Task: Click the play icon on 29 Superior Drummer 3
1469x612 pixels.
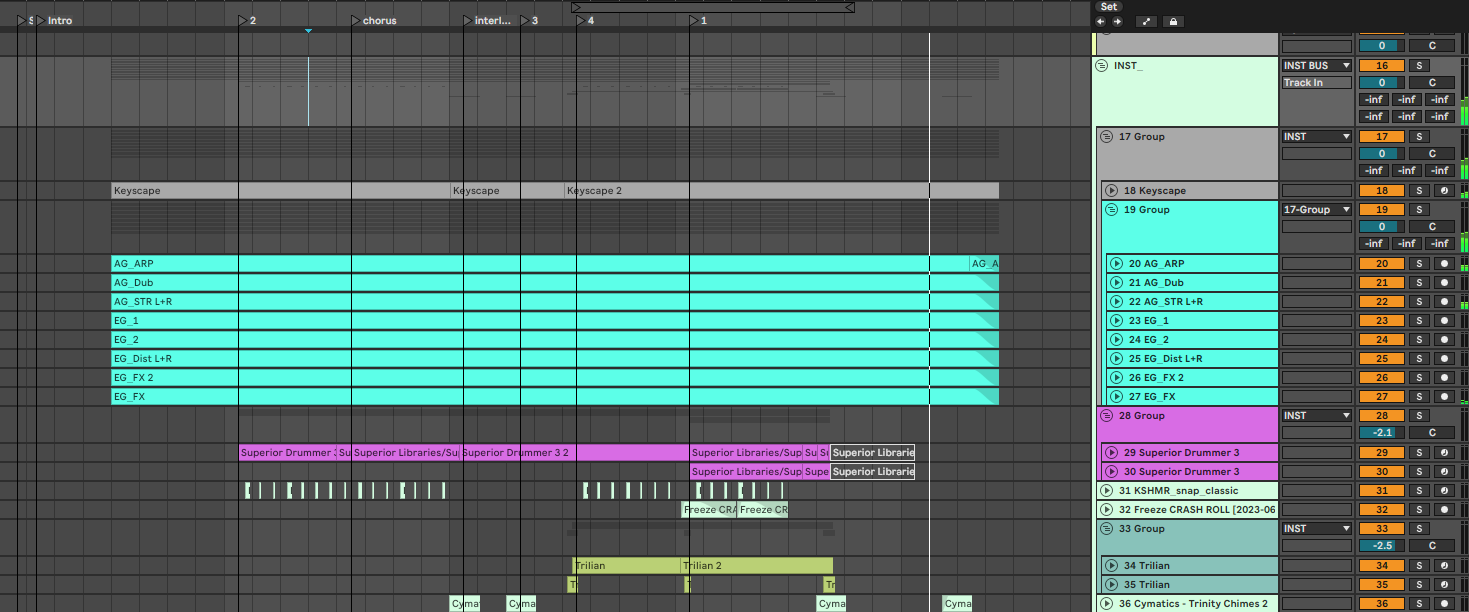Action: pos(1111,453)
